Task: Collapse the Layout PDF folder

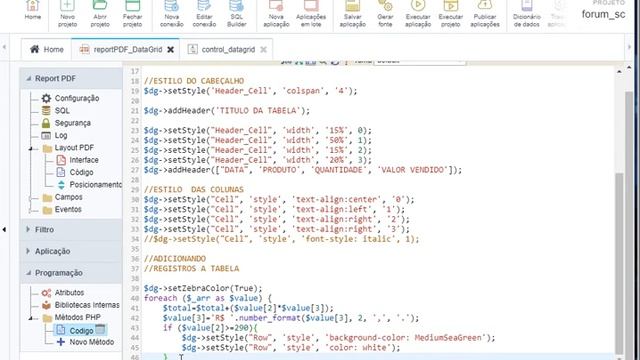Action: [x=31, y=149]
